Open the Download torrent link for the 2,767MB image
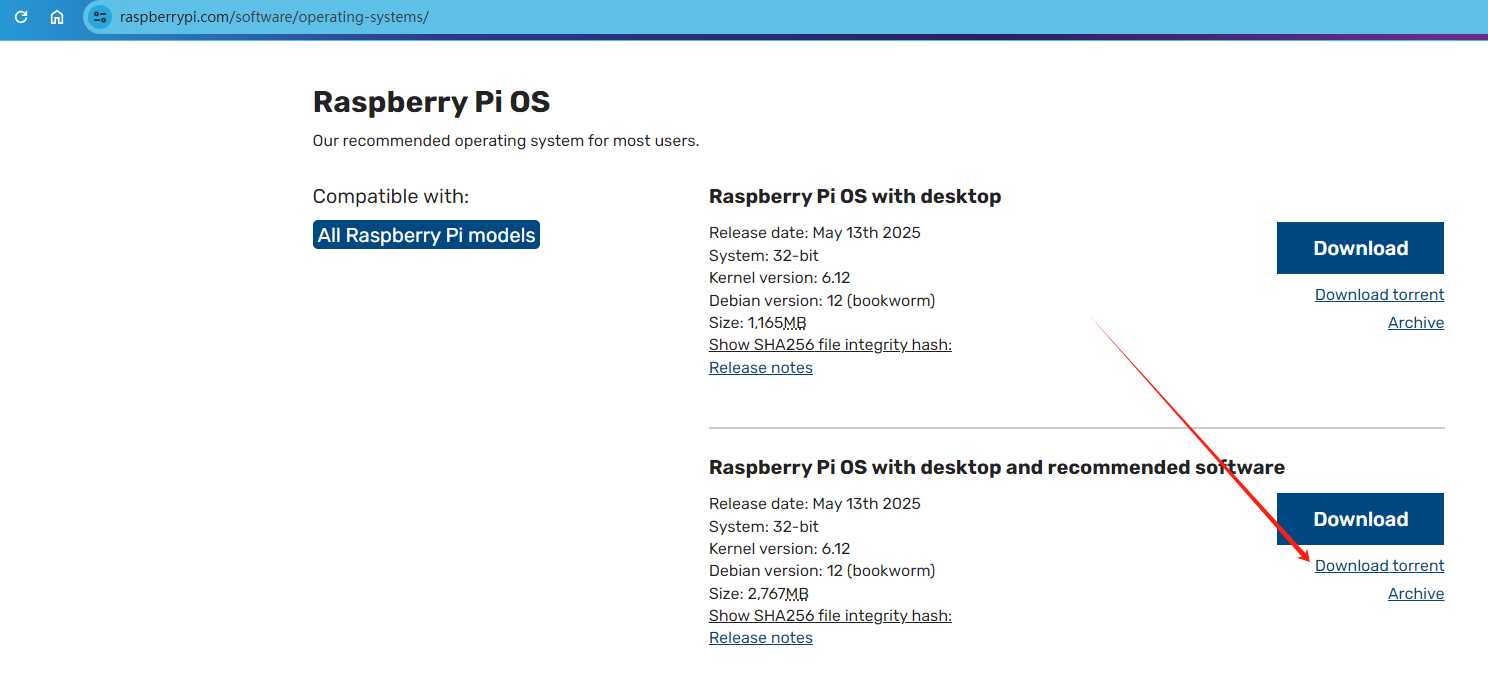1488x695 pixels. 1379,565
